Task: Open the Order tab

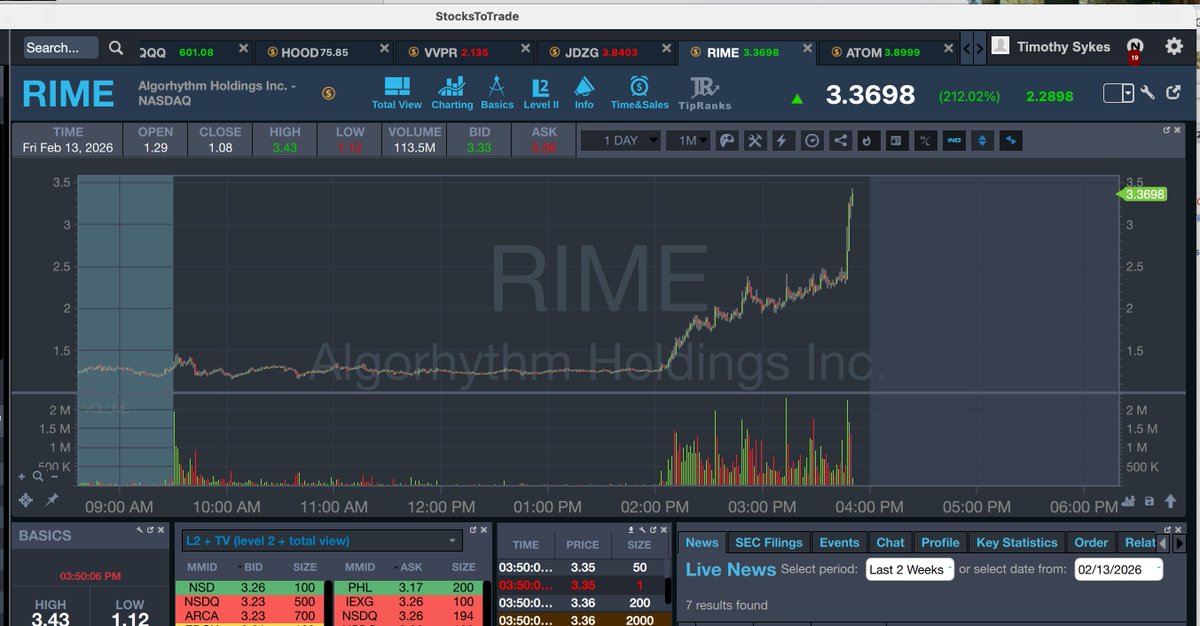Action: pos(1091,542)
